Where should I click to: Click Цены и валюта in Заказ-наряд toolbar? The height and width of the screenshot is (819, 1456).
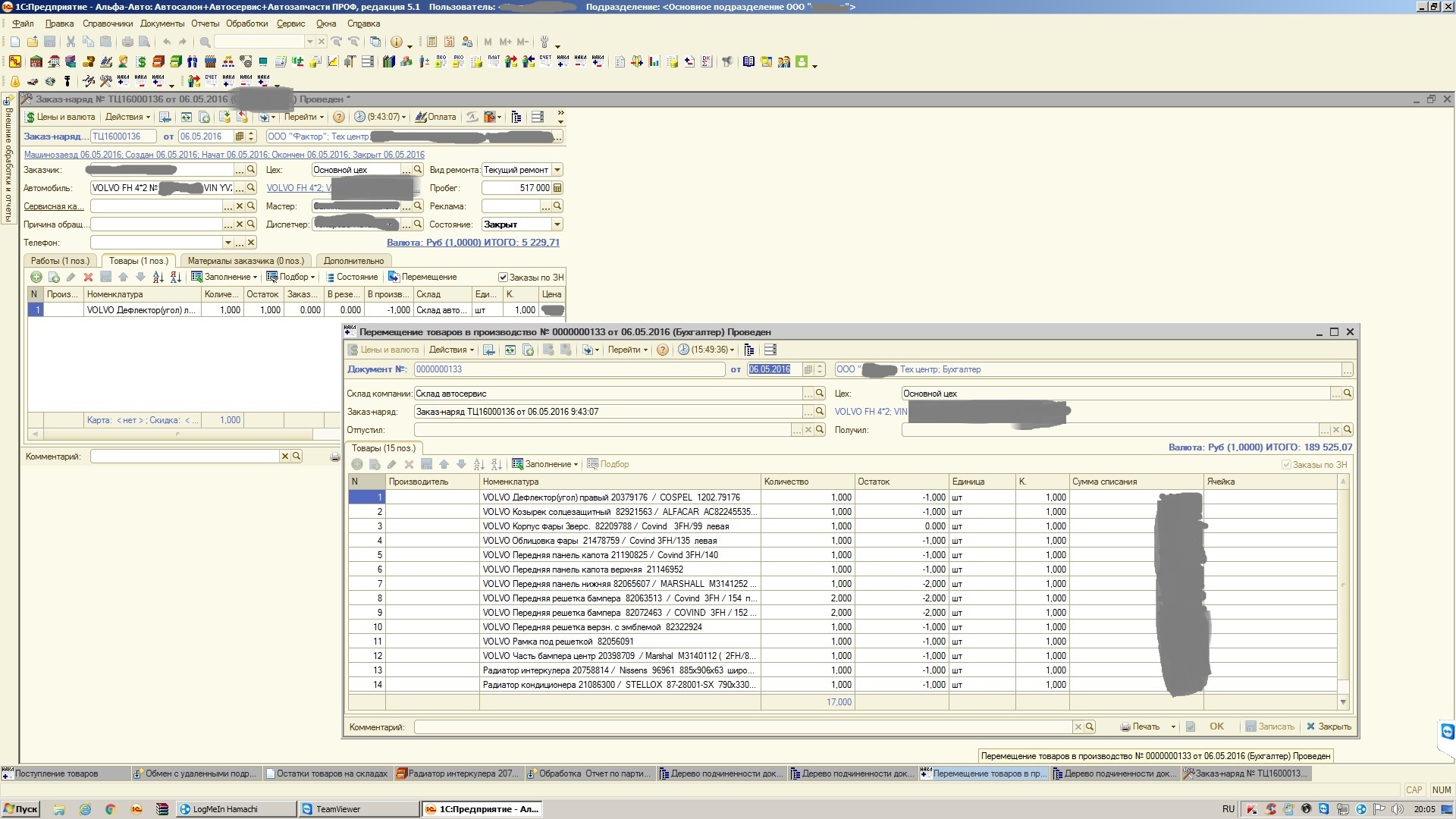pos(60,117)
